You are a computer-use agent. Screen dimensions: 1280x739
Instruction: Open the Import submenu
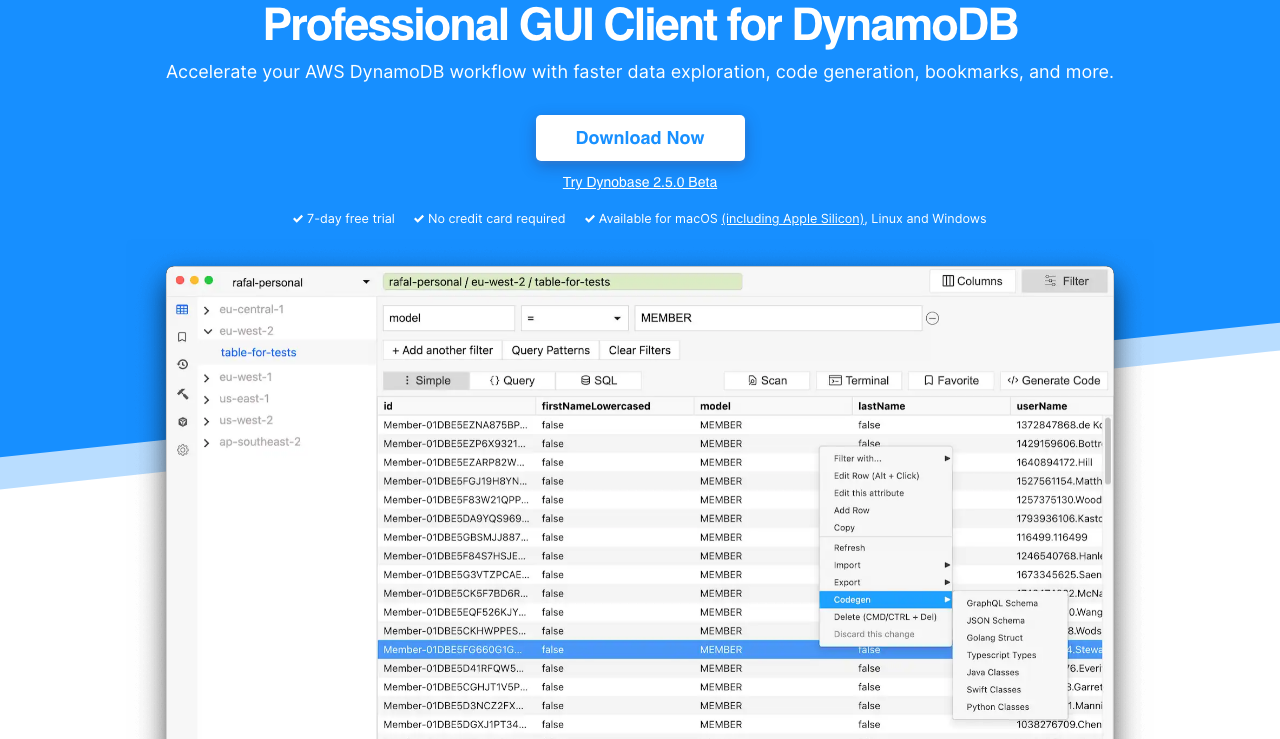(886, 565)
